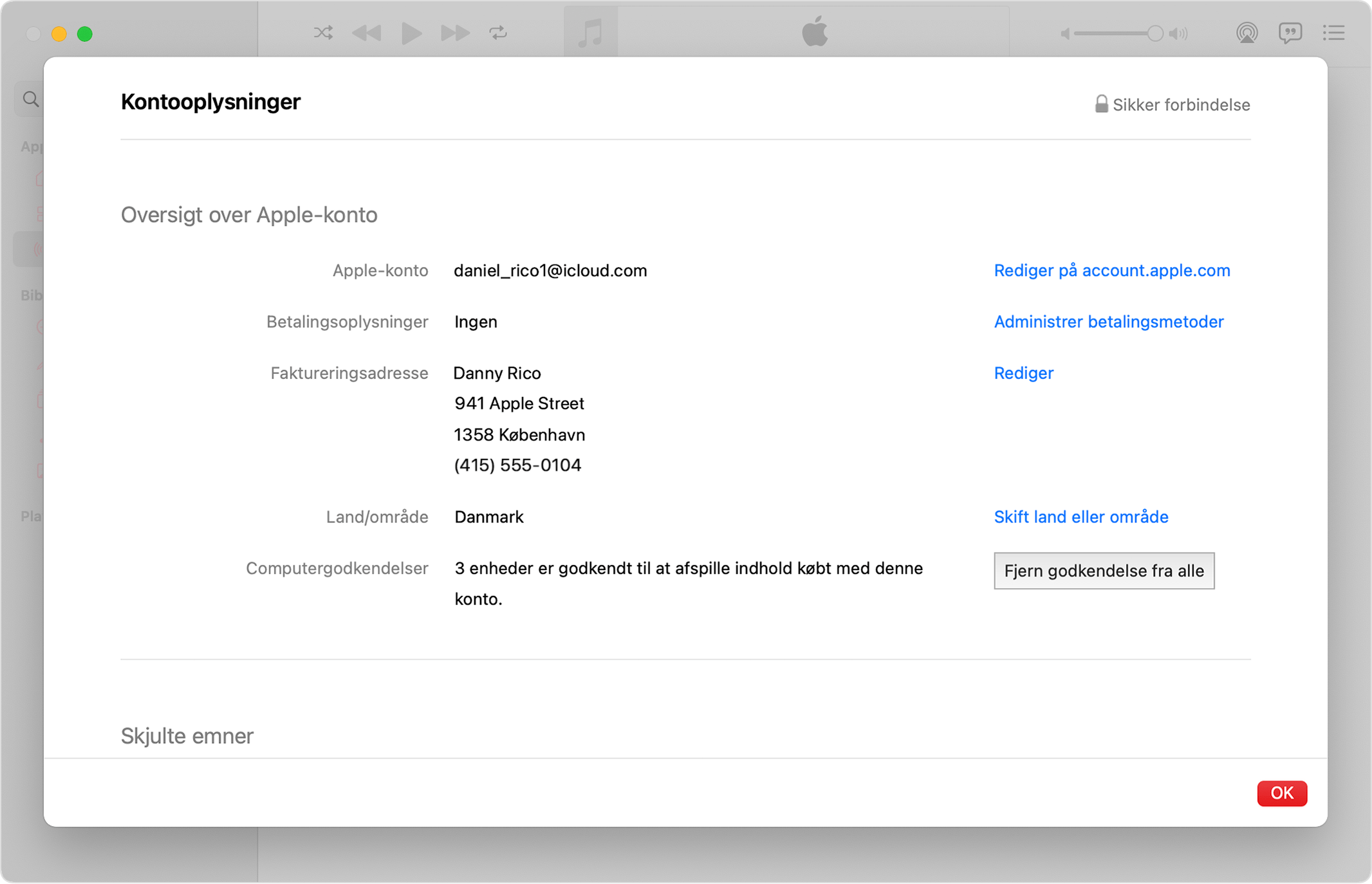Click the sidebar search field icon

(30, 99)
